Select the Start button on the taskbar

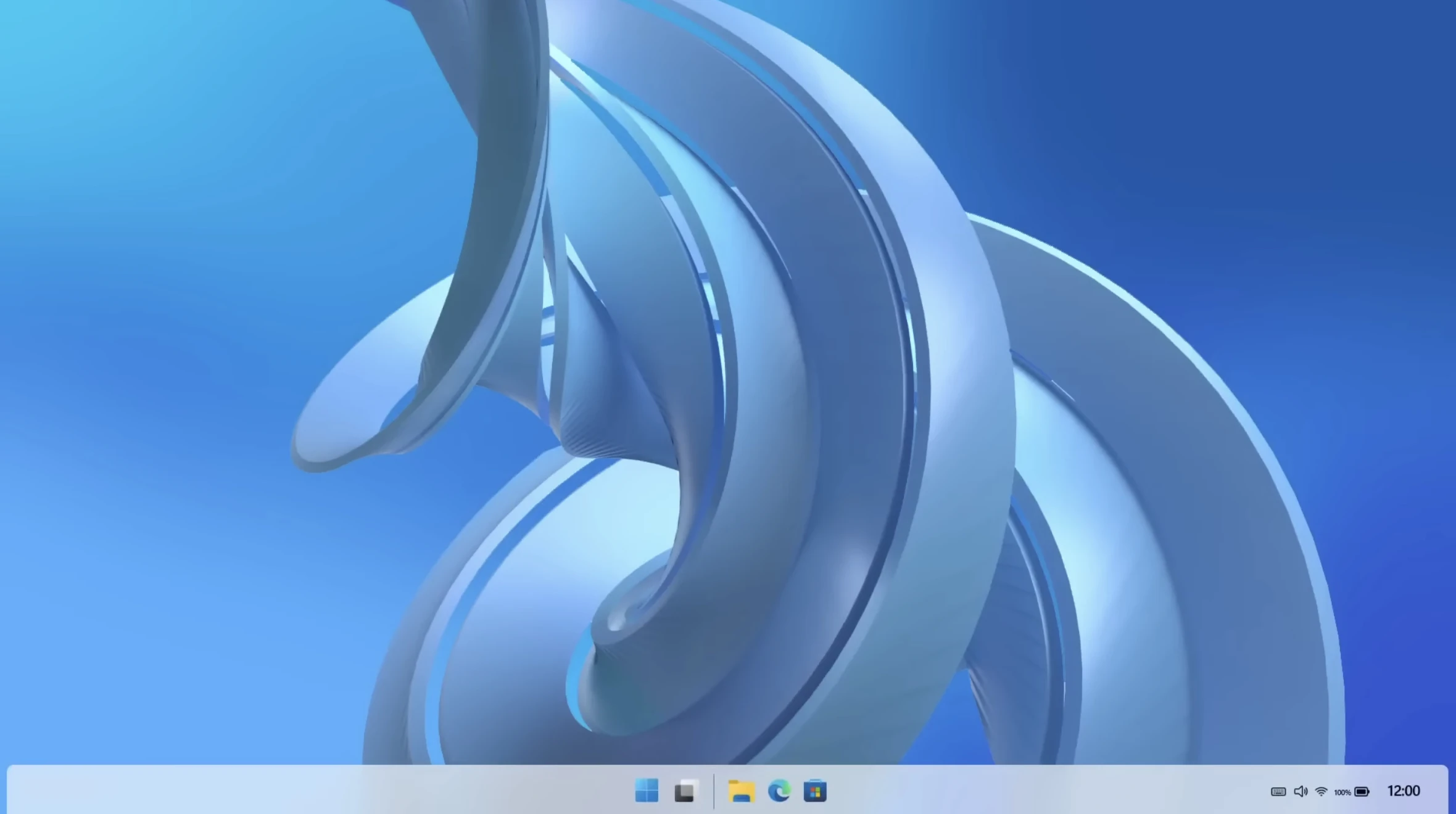click(x=647, y=791)
